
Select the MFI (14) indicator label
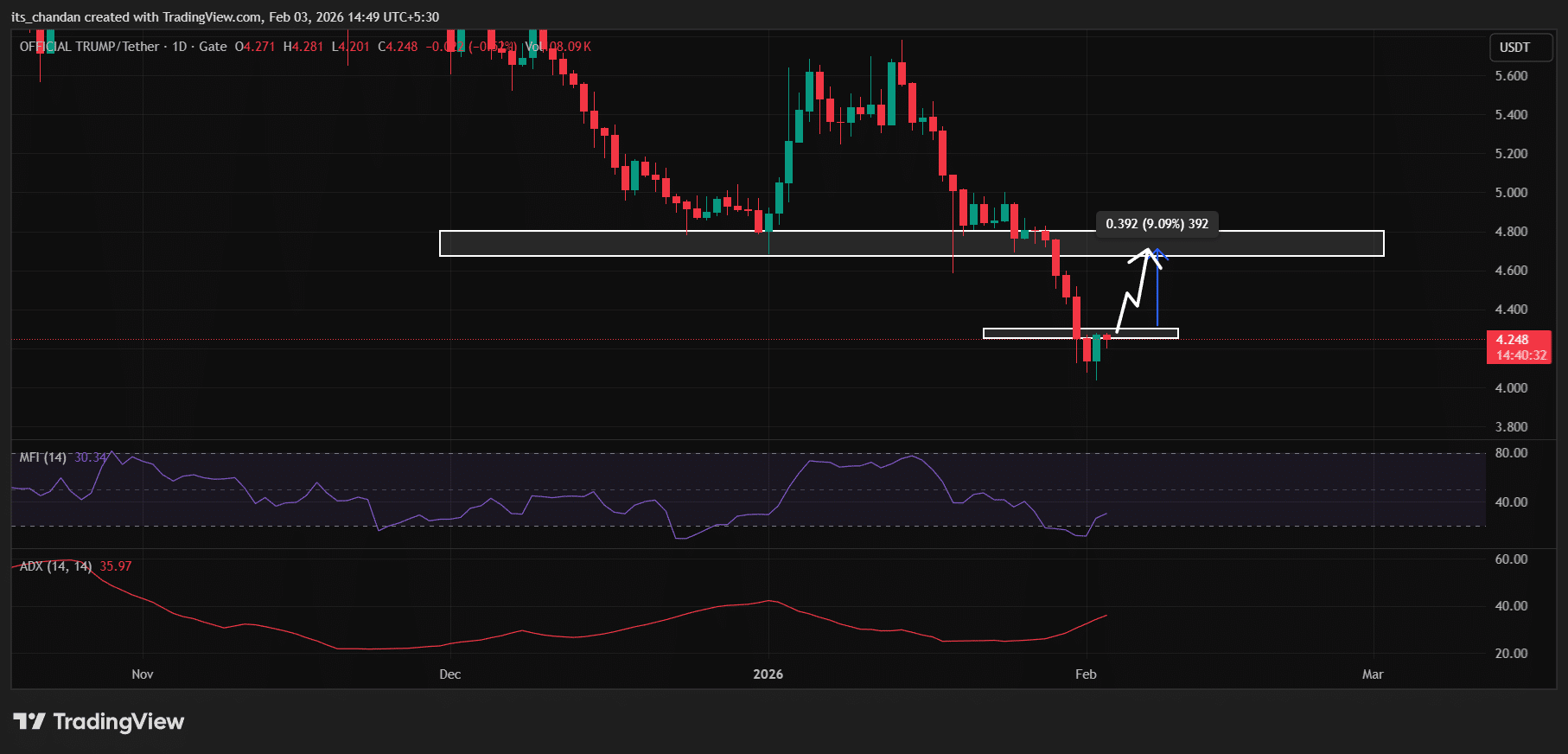click(43, 457)
